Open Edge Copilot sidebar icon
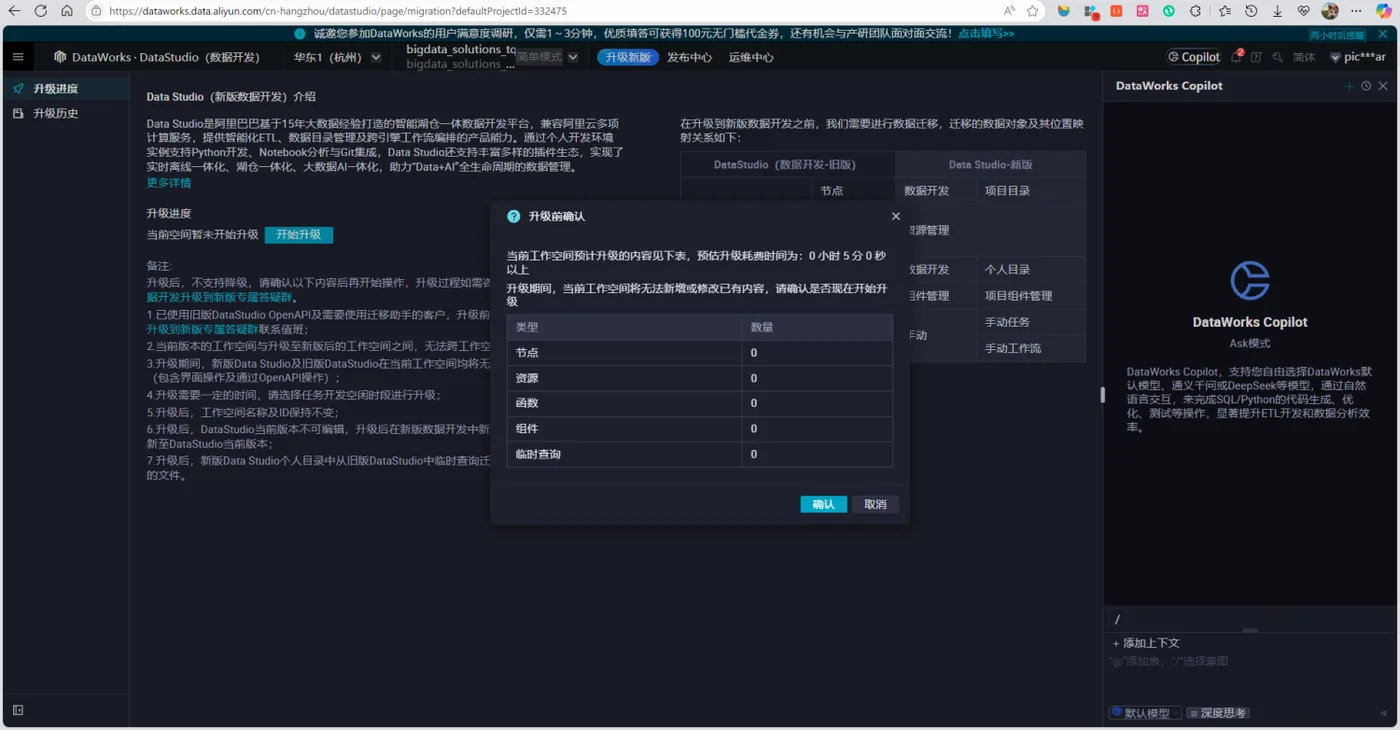The height and width of the screenshot is (730, 1400). click(1384, 11)
